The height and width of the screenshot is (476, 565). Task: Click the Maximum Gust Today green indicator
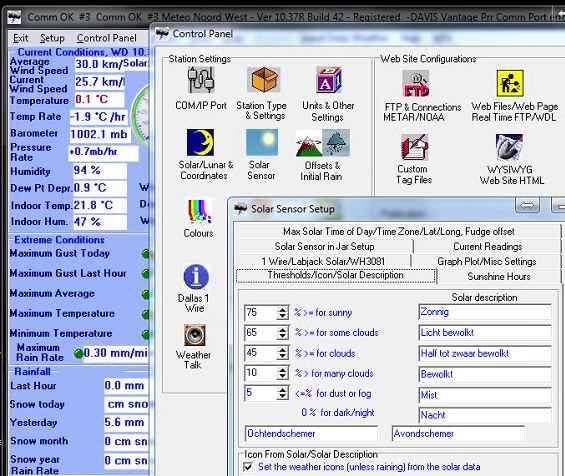(146, 254)
